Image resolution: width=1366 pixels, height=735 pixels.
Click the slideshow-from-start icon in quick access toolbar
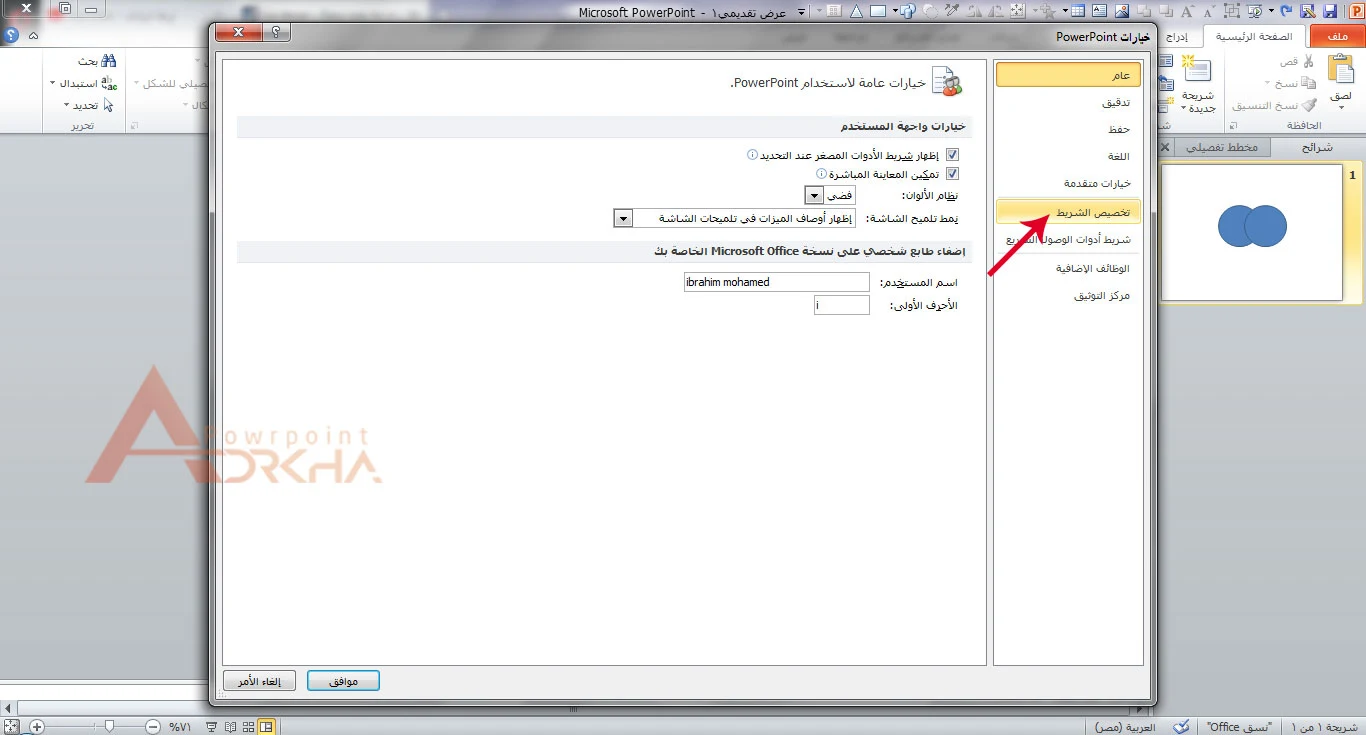[x=1254, y=11]
